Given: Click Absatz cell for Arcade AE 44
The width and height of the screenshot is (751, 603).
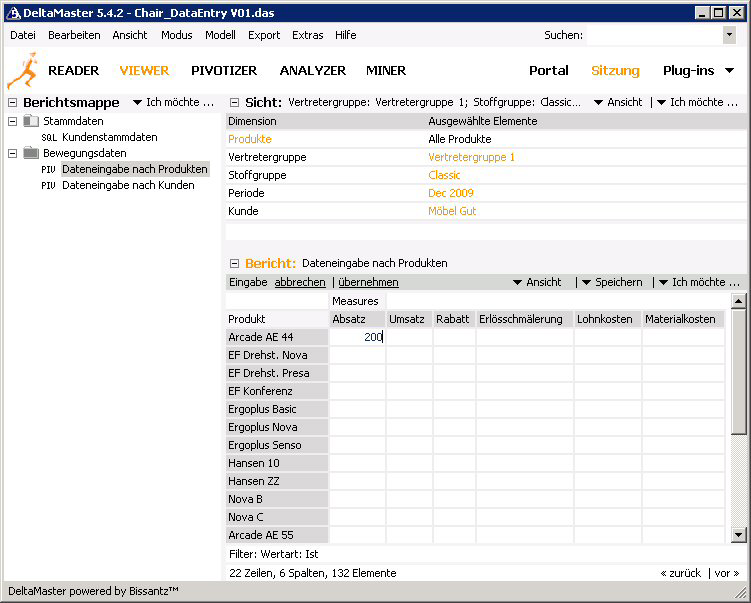Looking at the screenshot, I should tap(357, 337).
